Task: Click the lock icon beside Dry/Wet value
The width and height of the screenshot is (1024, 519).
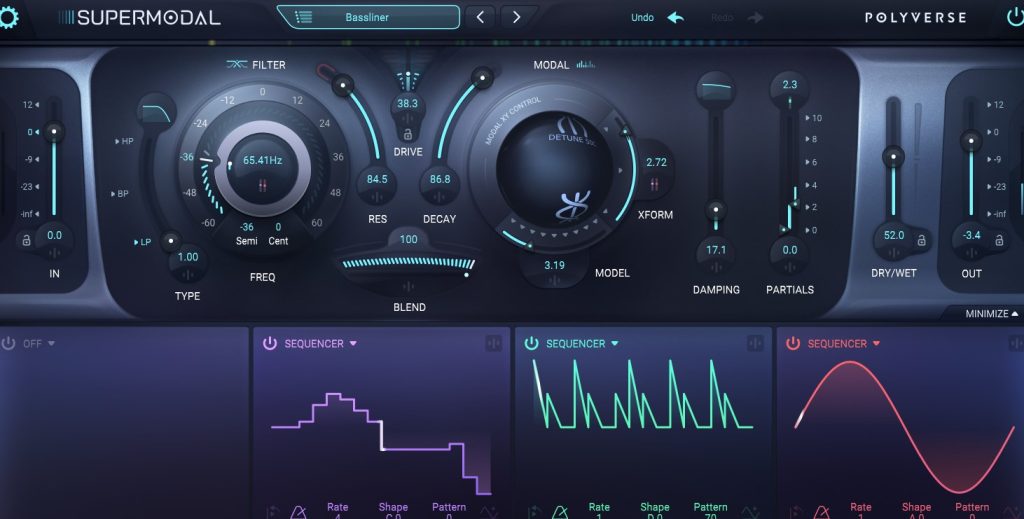Action: coord(921,240)
